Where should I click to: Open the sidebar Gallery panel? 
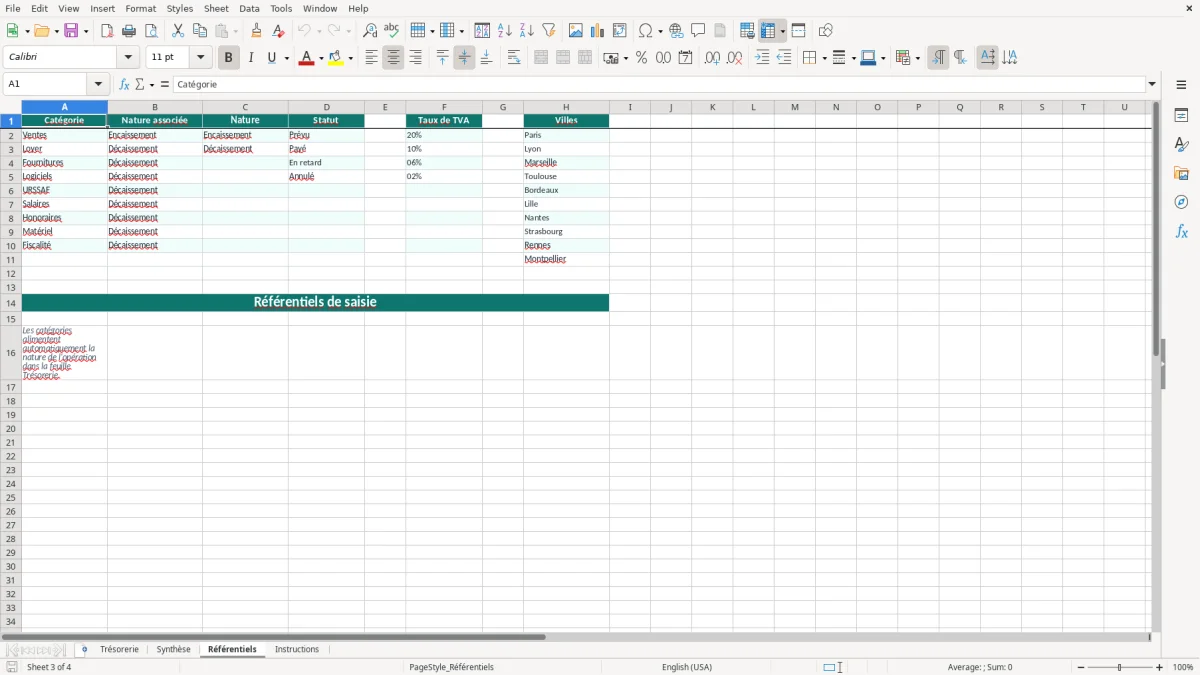click(x=1181, y=173)
